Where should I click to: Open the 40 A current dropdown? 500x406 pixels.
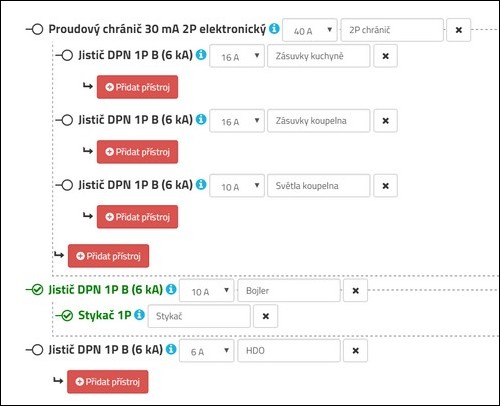click(x=310, y=30)
